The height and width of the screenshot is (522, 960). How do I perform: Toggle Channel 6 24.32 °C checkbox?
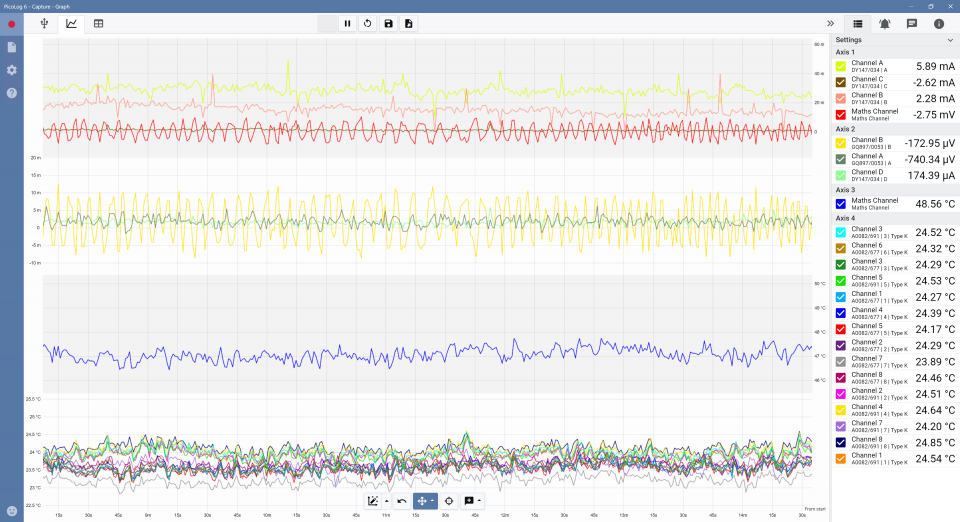(841, 248)
